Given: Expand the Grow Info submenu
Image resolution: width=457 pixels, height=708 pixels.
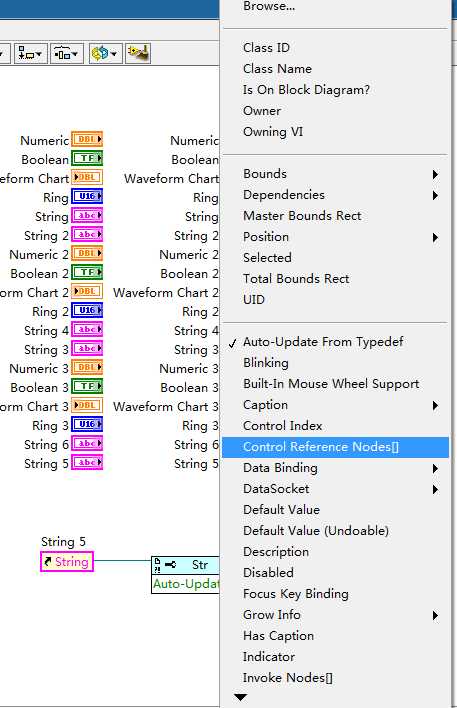Looking at the screenshot, I should coord(335,615).
